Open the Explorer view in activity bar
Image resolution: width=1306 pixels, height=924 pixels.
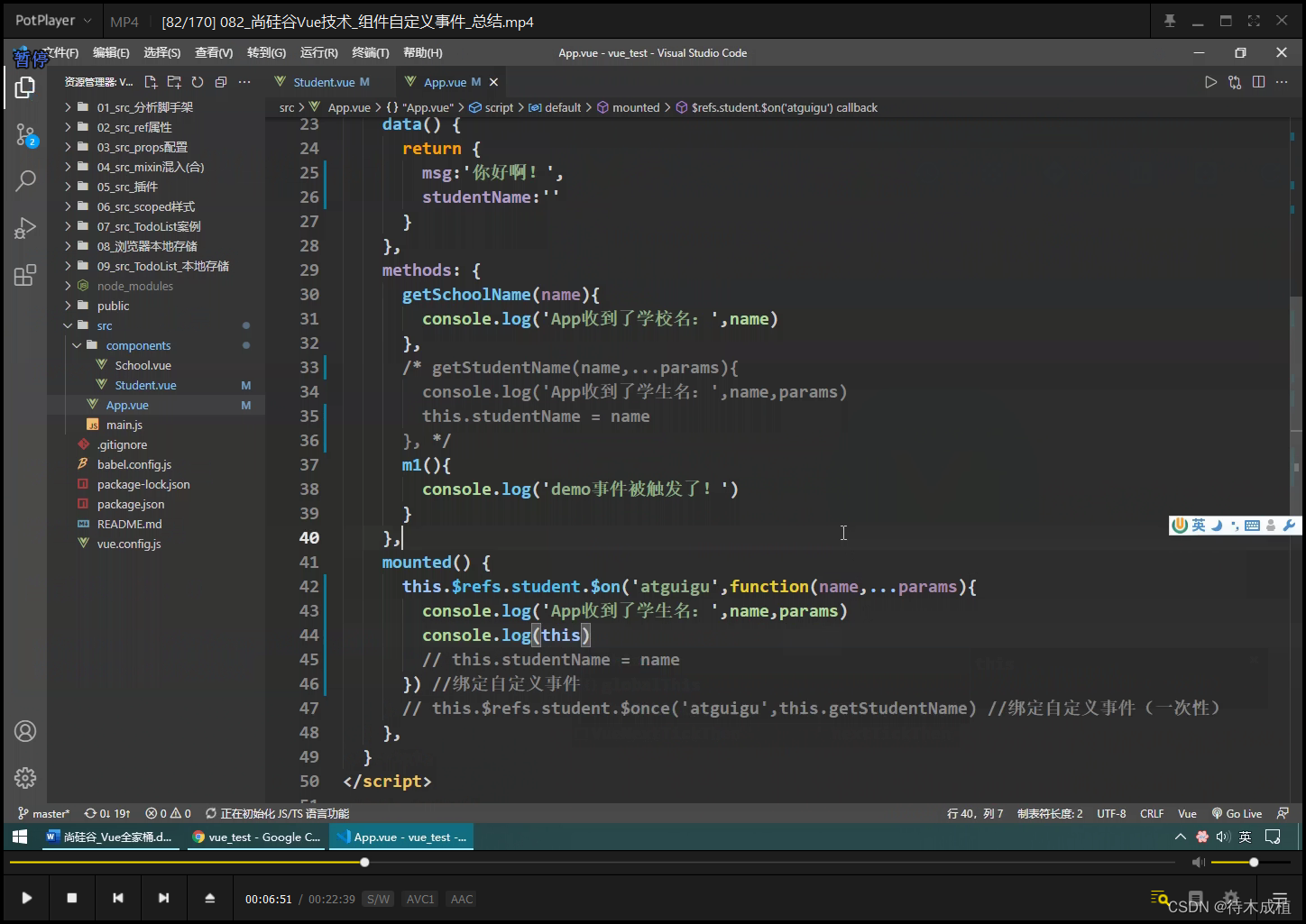coord(25,87)
